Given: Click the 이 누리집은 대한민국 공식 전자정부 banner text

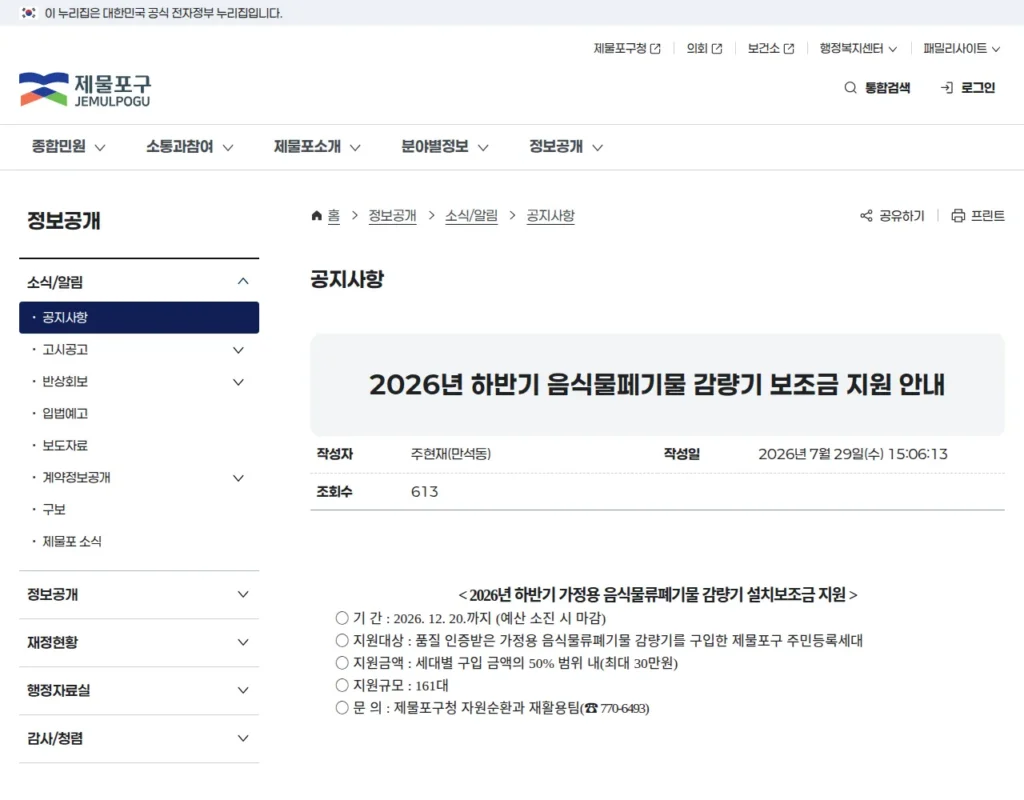Looking at the screenshot, I should [163, 13].
